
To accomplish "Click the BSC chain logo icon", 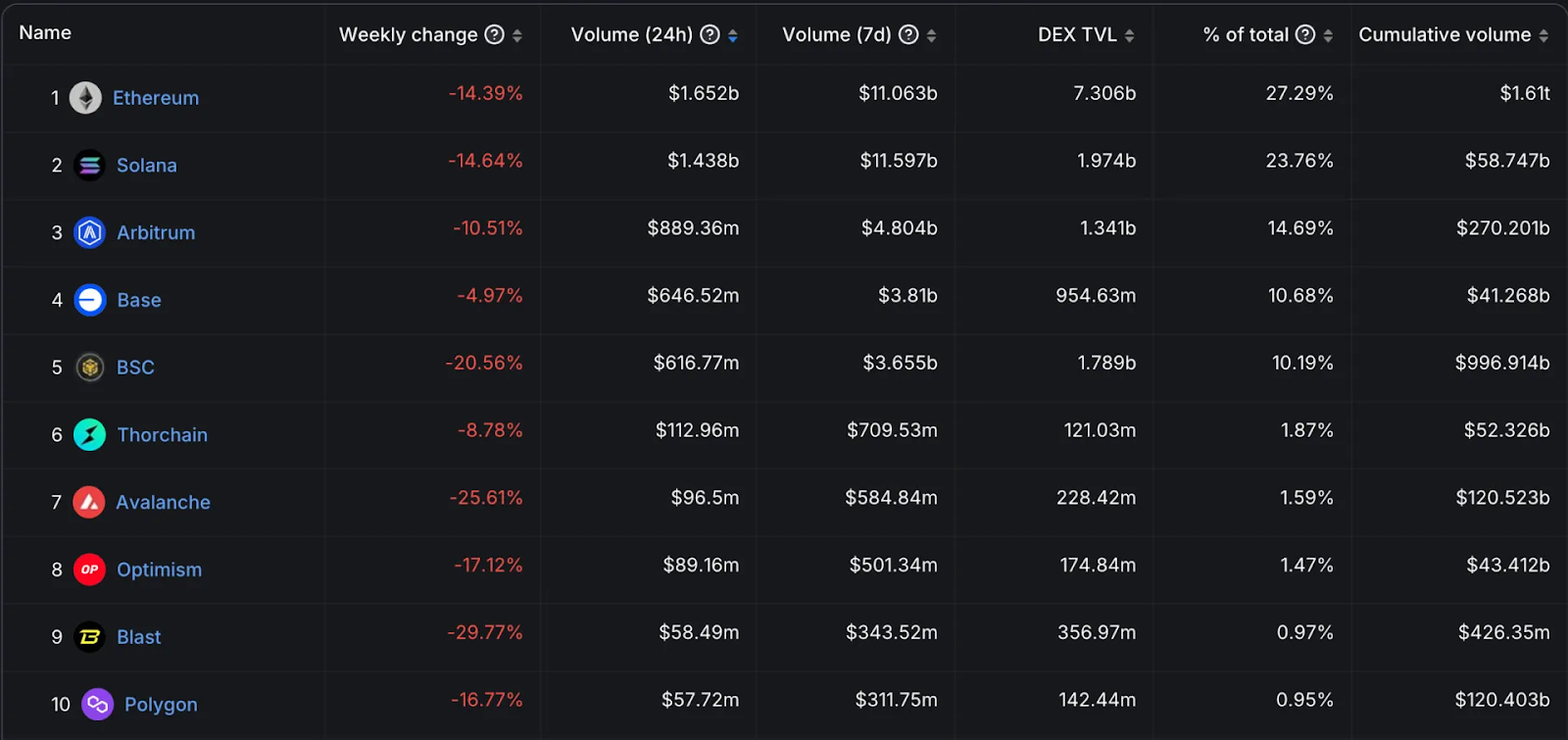I will pos(90,368).
